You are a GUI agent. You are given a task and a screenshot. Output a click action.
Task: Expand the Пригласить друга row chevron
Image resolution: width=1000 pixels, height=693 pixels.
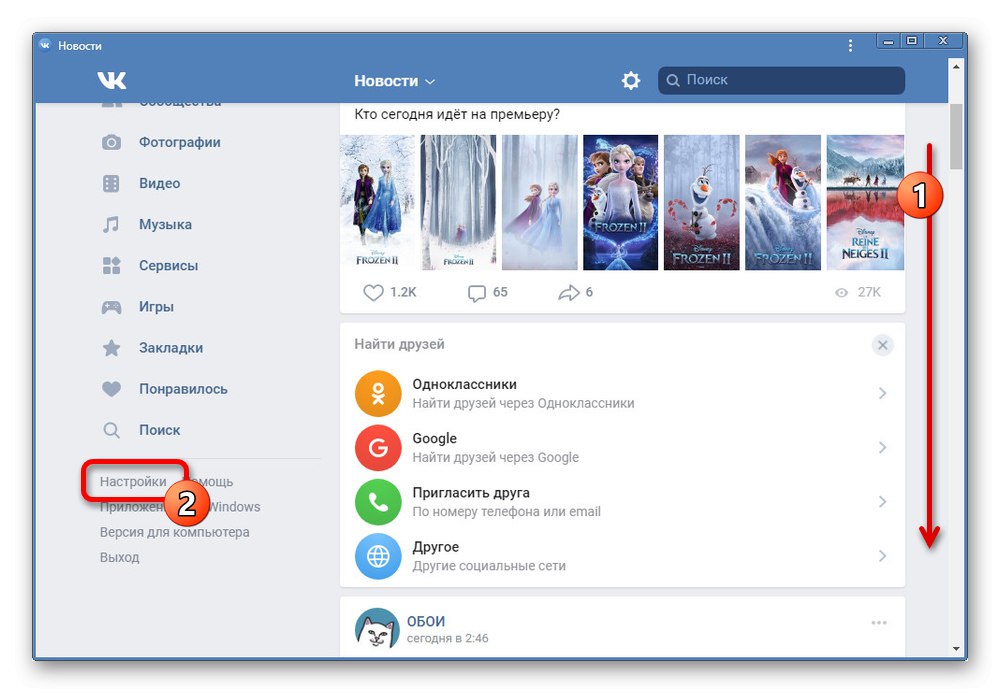click(x=883, y=502)
